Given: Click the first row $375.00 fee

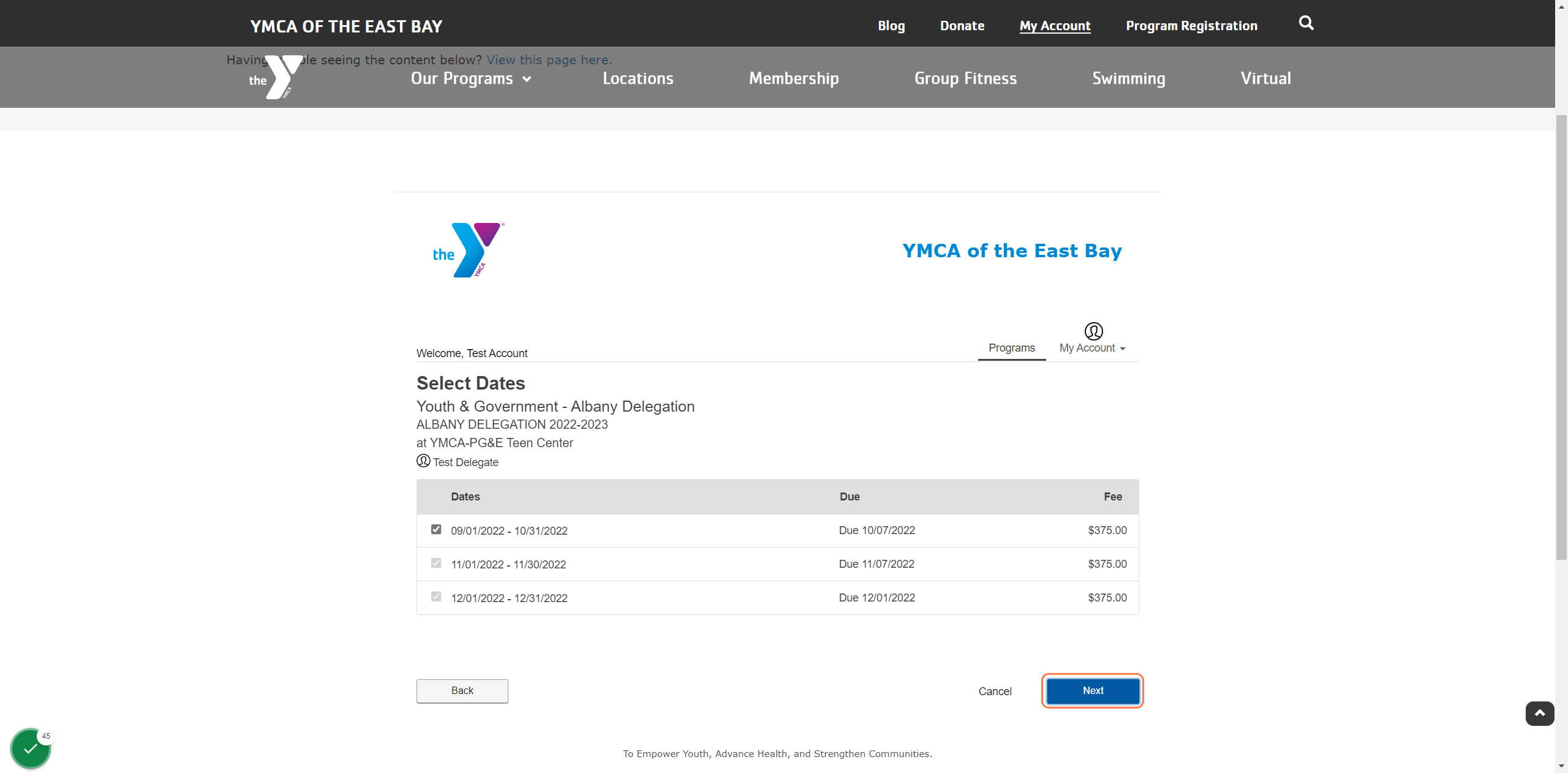Looking at the screenshot, I should pyautogui.click(x=1107, y=530).
